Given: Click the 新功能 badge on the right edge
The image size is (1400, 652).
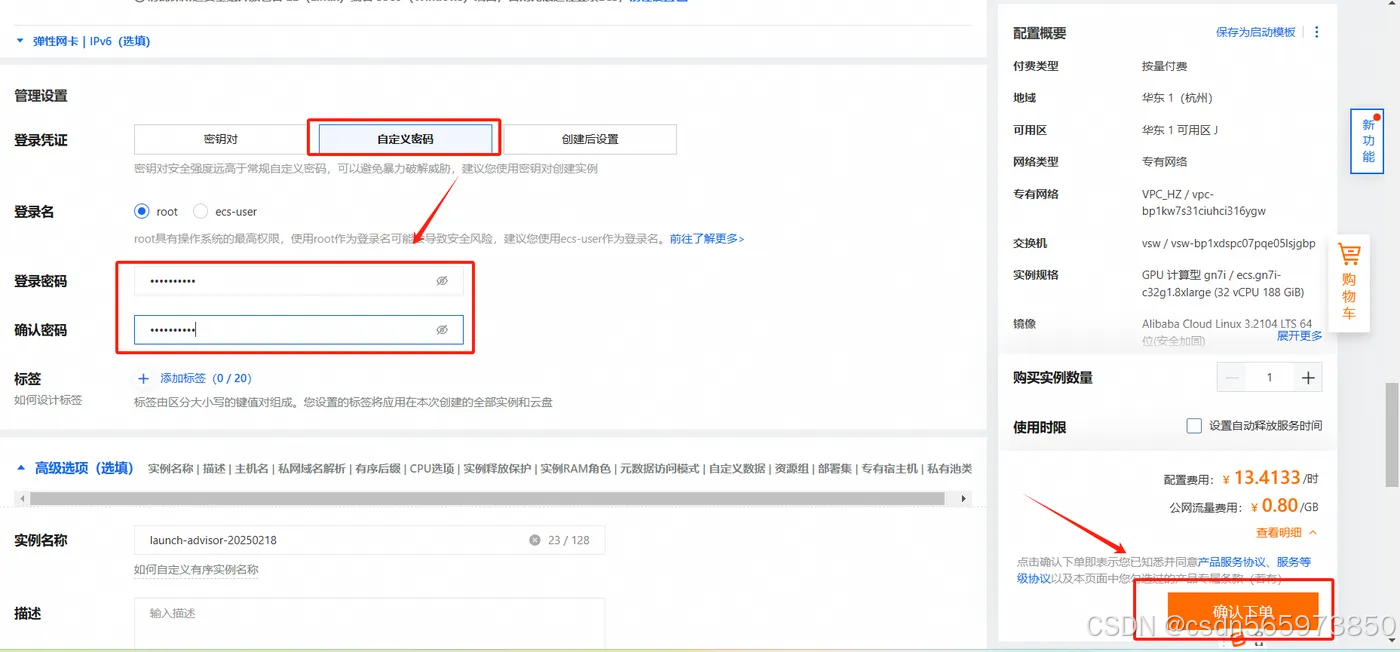Looking at the screenshot, I should click(1367, 140).
